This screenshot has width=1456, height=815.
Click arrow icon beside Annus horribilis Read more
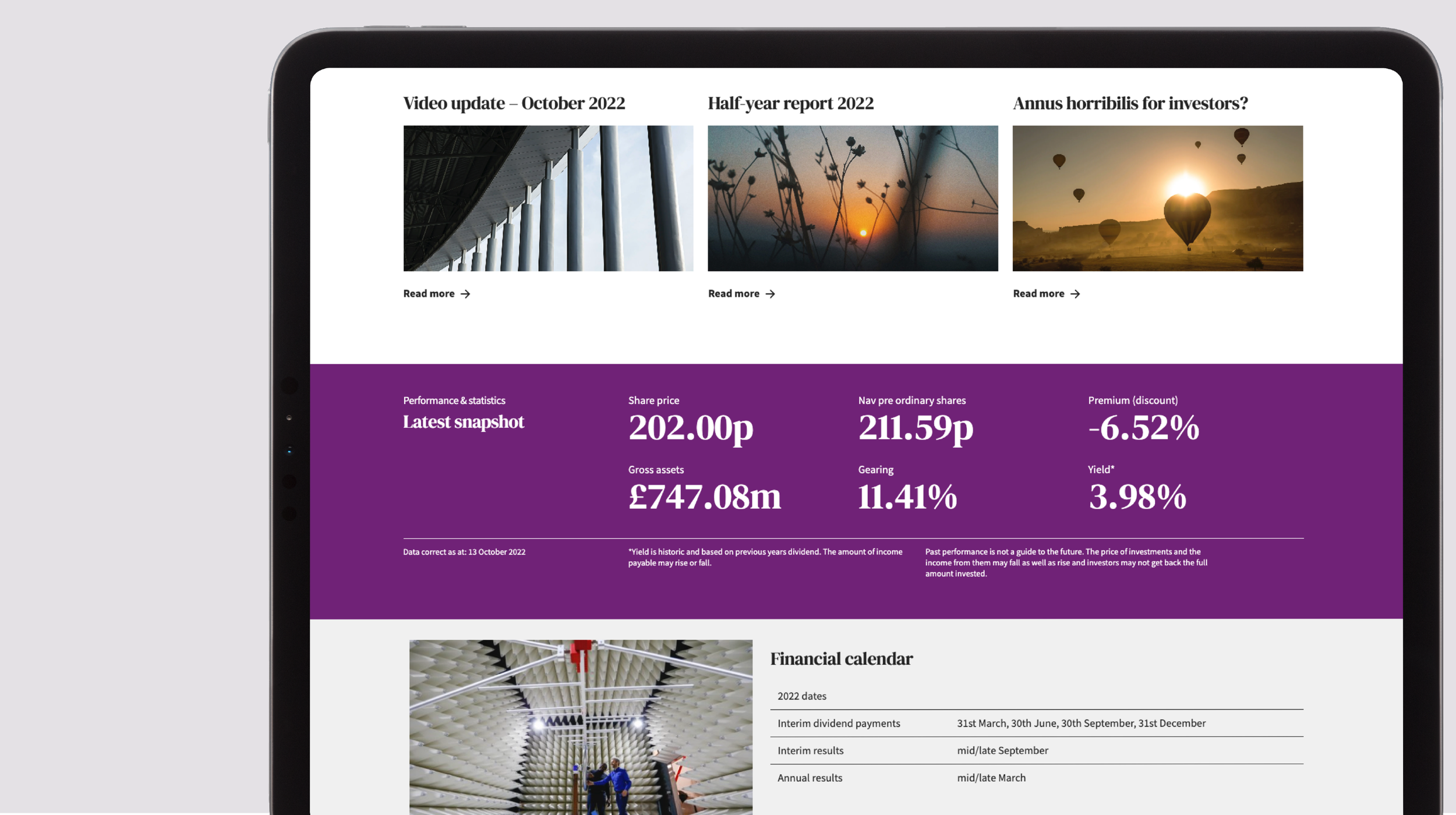pyautogui.click(x=1075, y=294)
